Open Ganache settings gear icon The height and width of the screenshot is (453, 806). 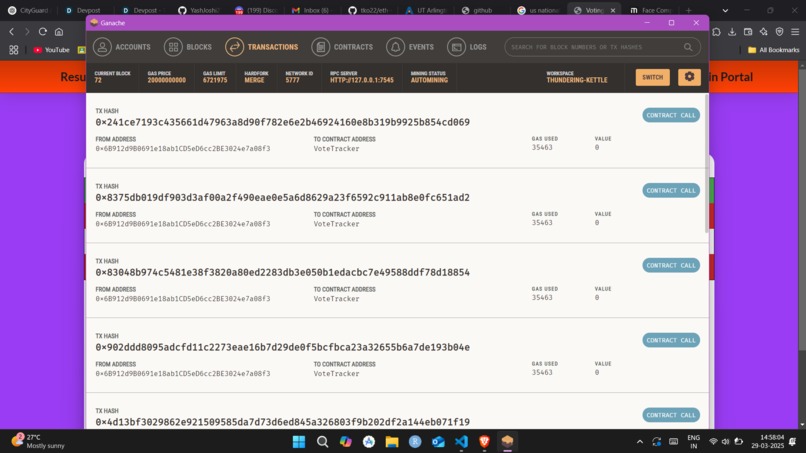click(689, 77)
